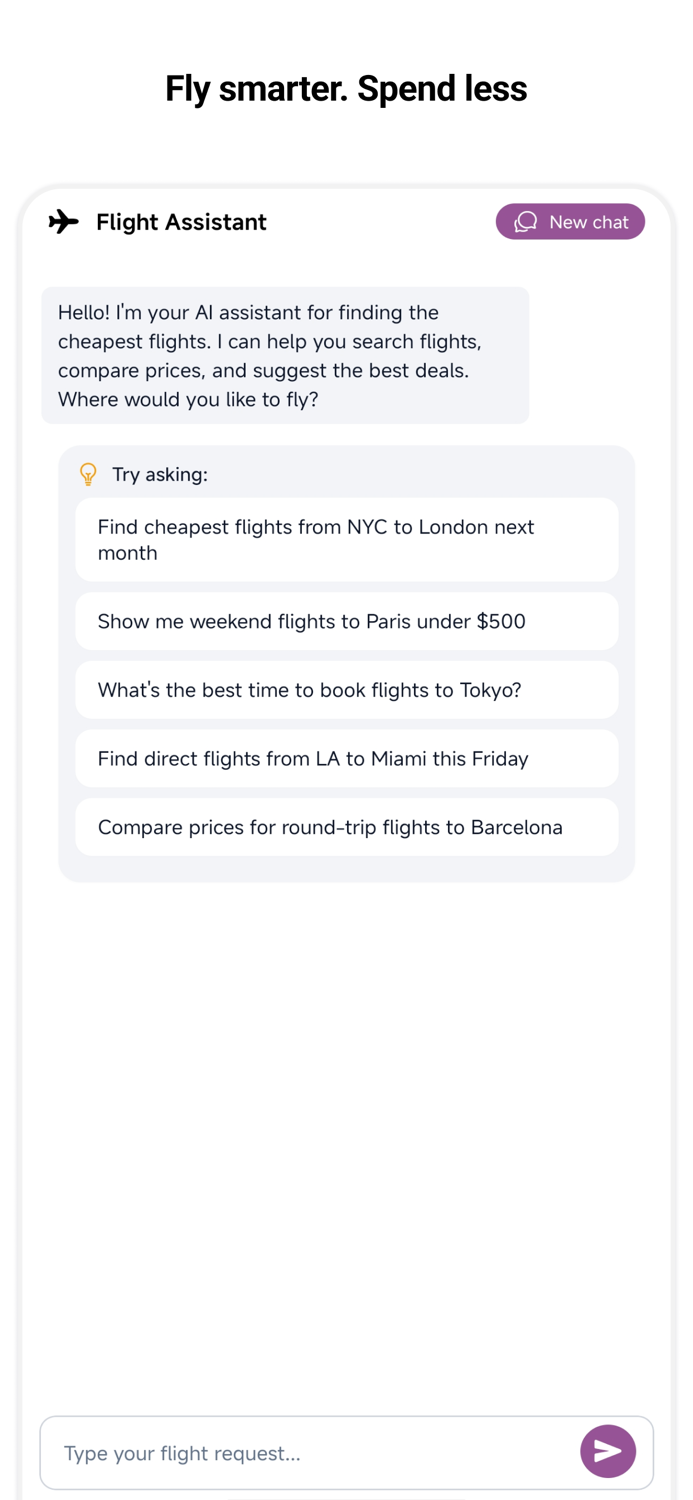This screenshot has height=1500, width=693.
Task: Hit the send icon in the message bar
Action: [x=608, y=1451]
